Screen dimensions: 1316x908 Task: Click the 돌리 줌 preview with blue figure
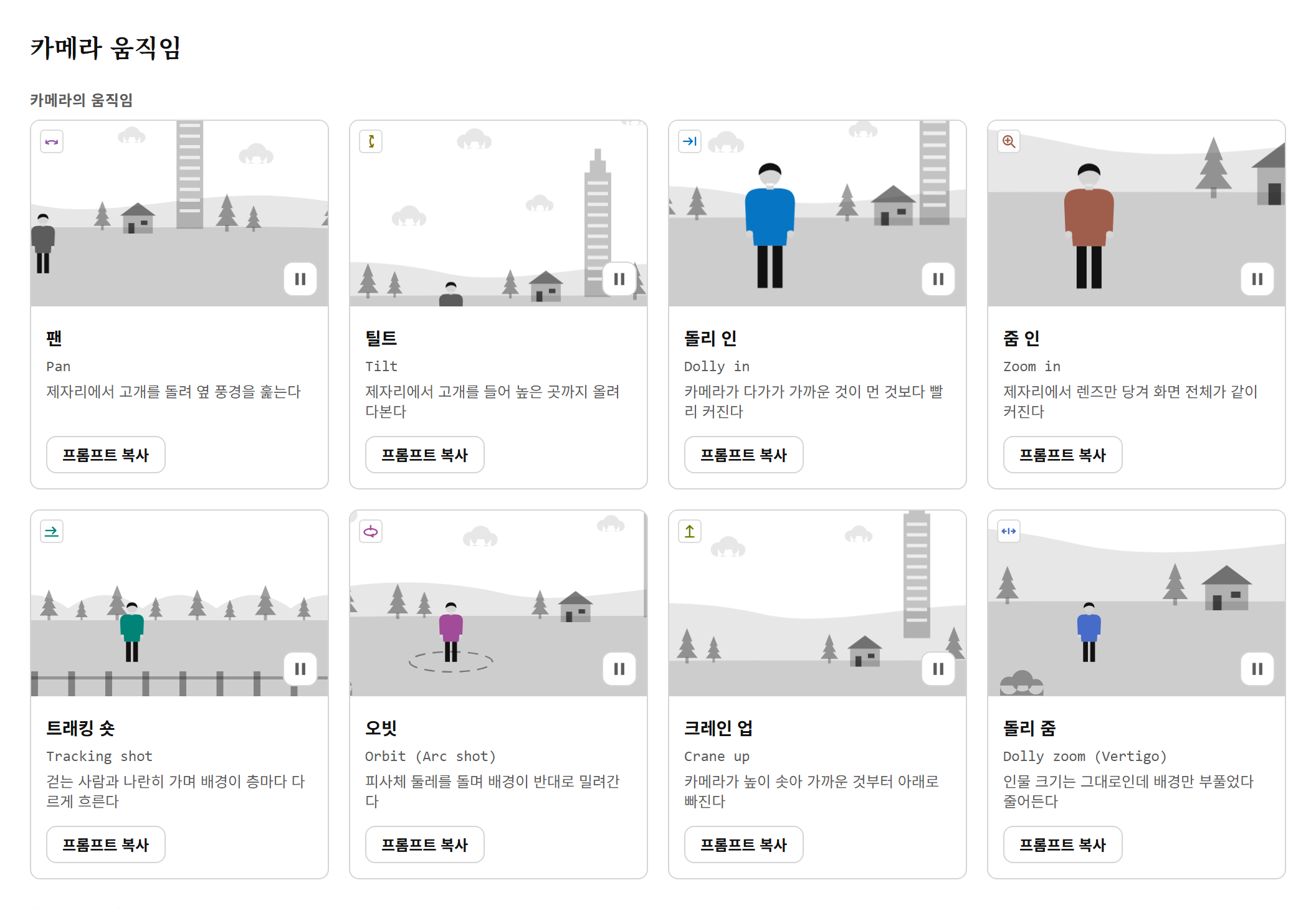pyautogui.click(x=1137, y=603)
